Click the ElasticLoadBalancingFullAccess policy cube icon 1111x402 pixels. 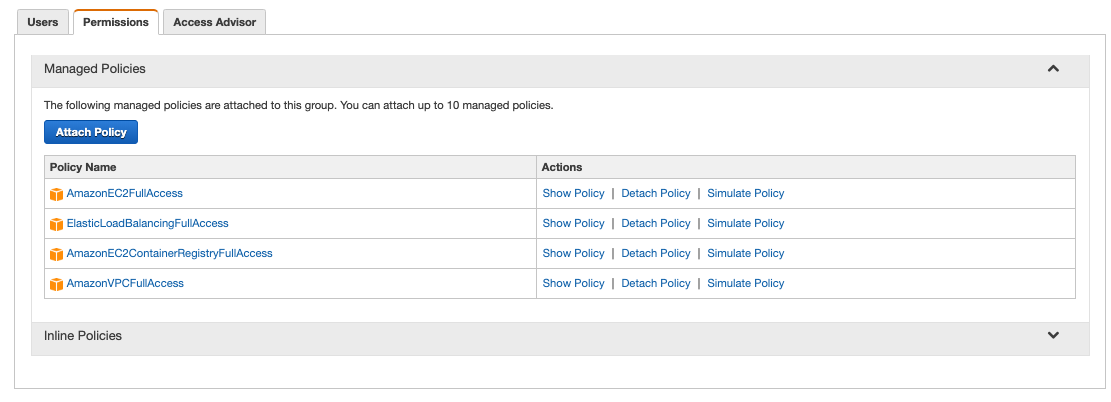point(57,224)
